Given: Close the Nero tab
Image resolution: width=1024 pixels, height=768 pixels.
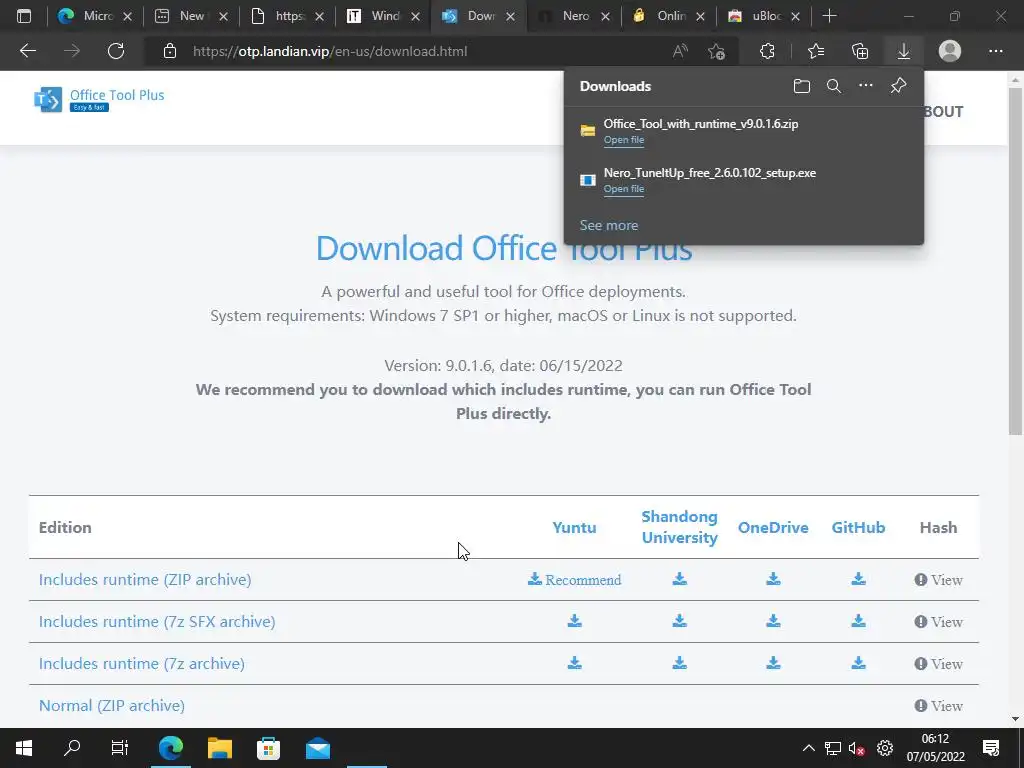Looking at the screenshot, I should tap(605, 16).
